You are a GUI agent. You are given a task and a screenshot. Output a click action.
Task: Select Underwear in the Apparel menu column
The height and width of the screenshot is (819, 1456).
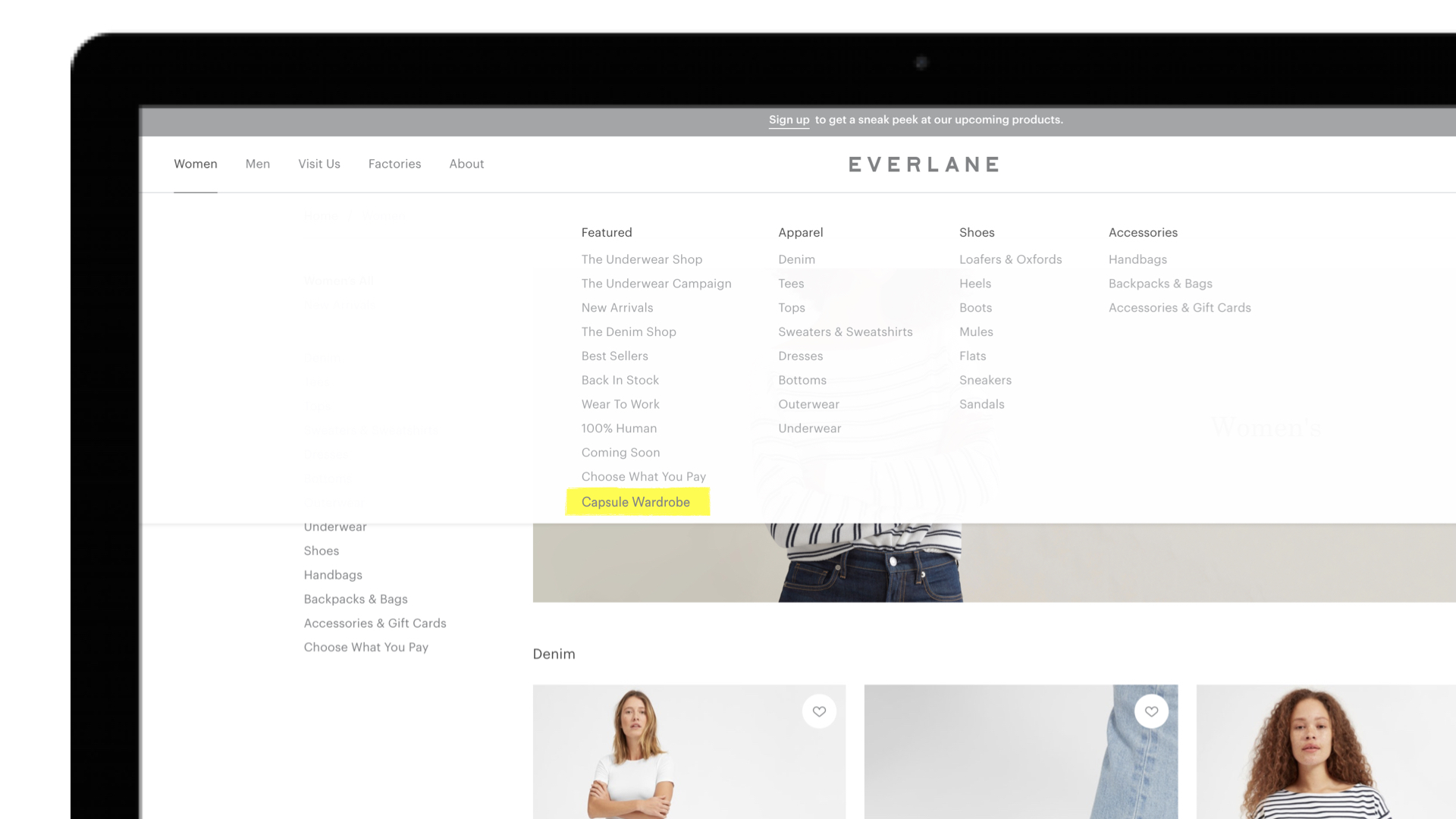(809, 428)
